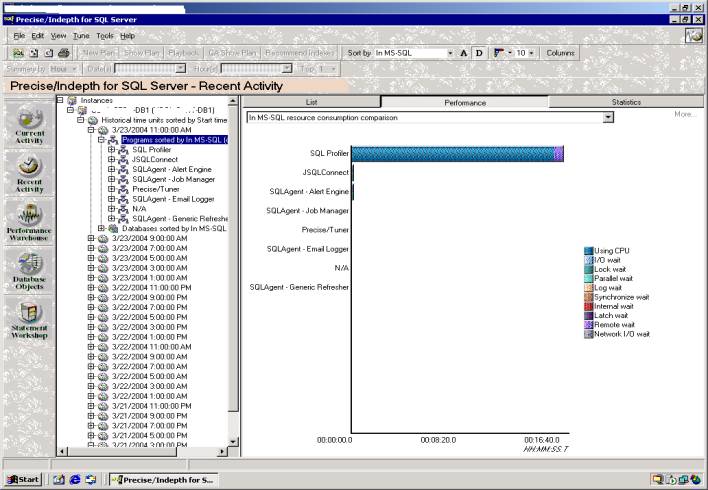Select Programs sorted by In MS-SQL item
Image resolution: width=708 pixels, height=490 pixels.
pyautogui.click(x=175, y=140)
